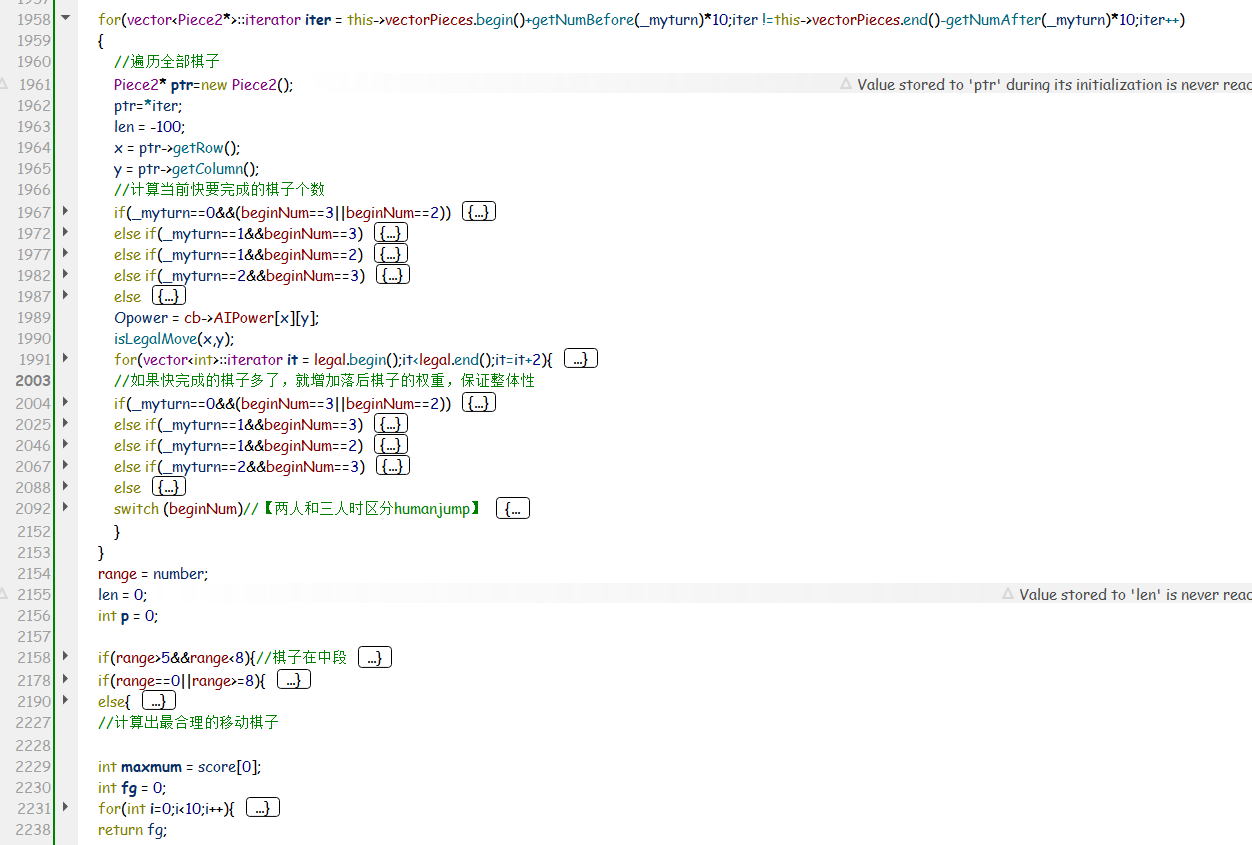Viewport: 1252px width, 845px height.
Task: Click line number 1961 in the gutter
Action: pos(35,85)
